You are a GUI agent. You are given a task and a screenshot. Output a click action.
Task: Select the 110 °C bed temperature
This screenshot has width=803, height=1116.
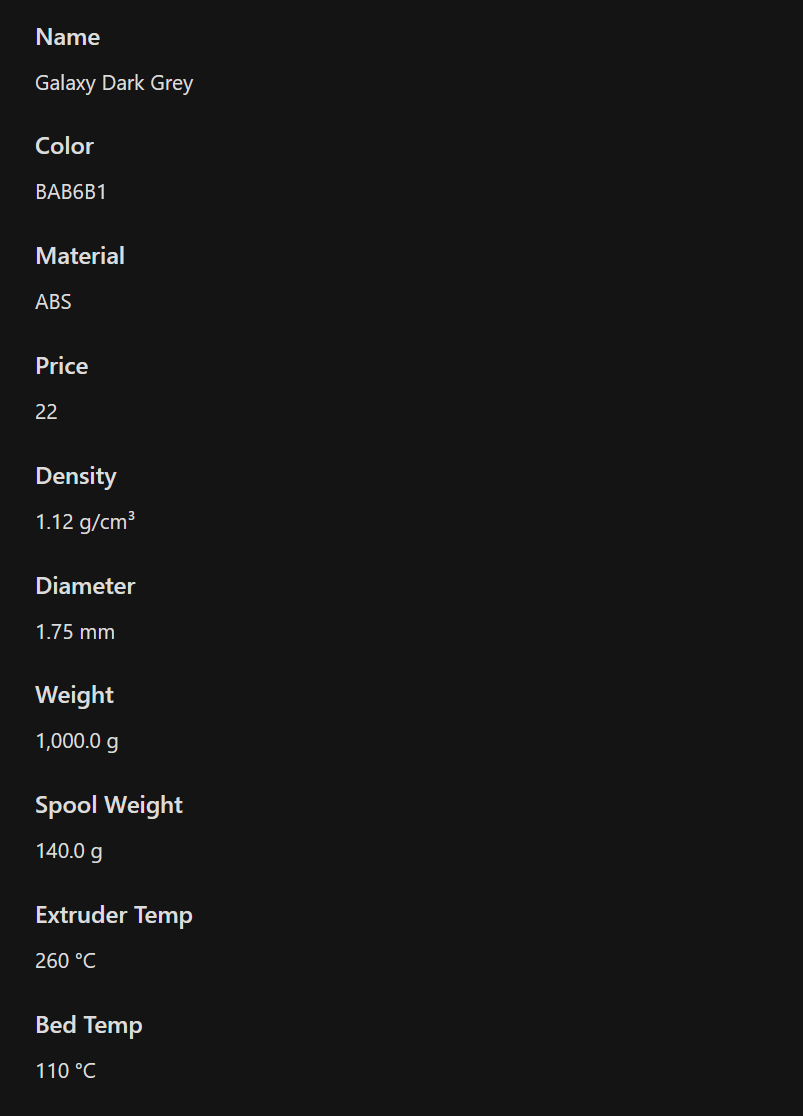click(x=65, y=1071)
